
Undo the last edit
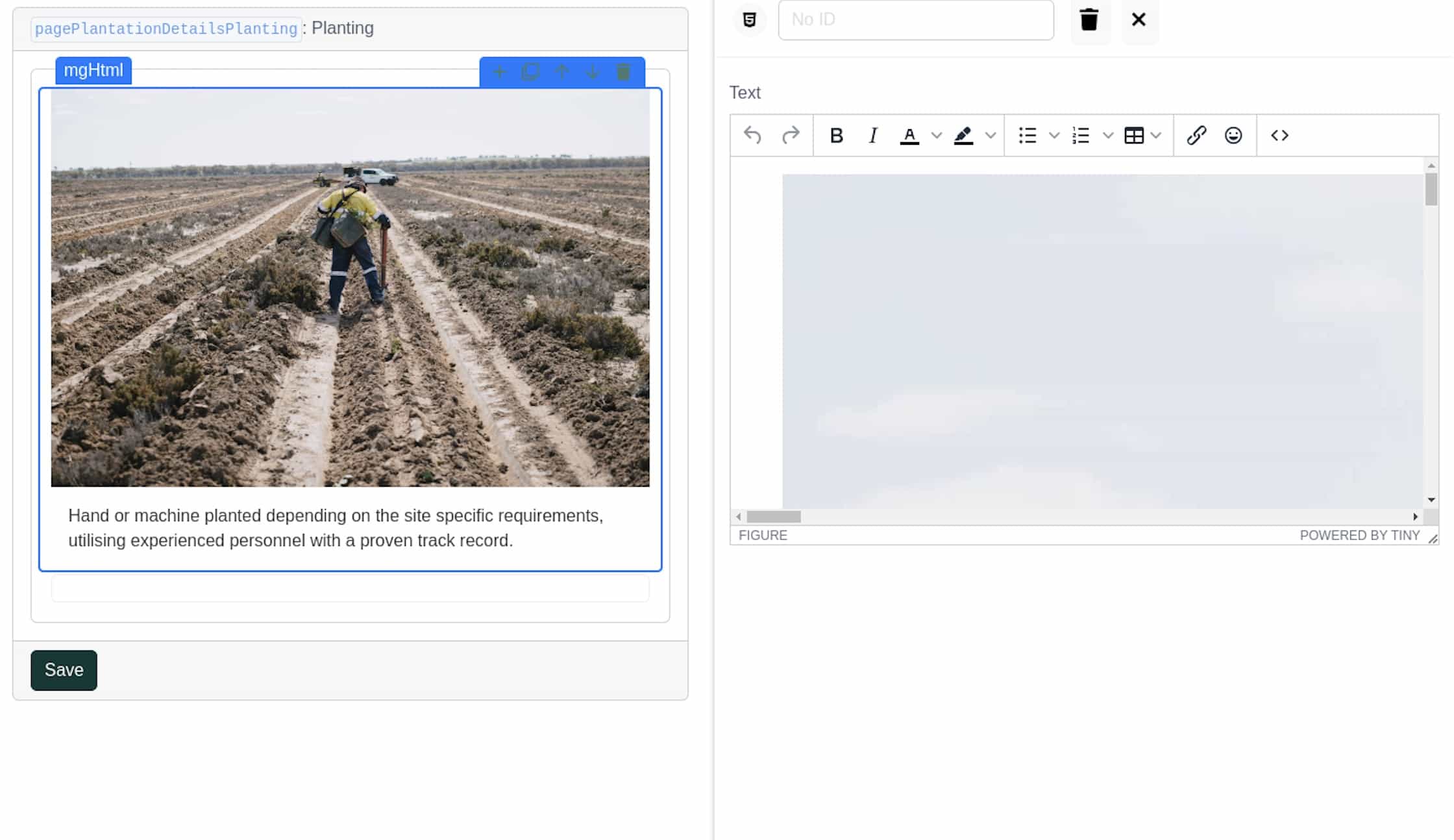point(752,136)
